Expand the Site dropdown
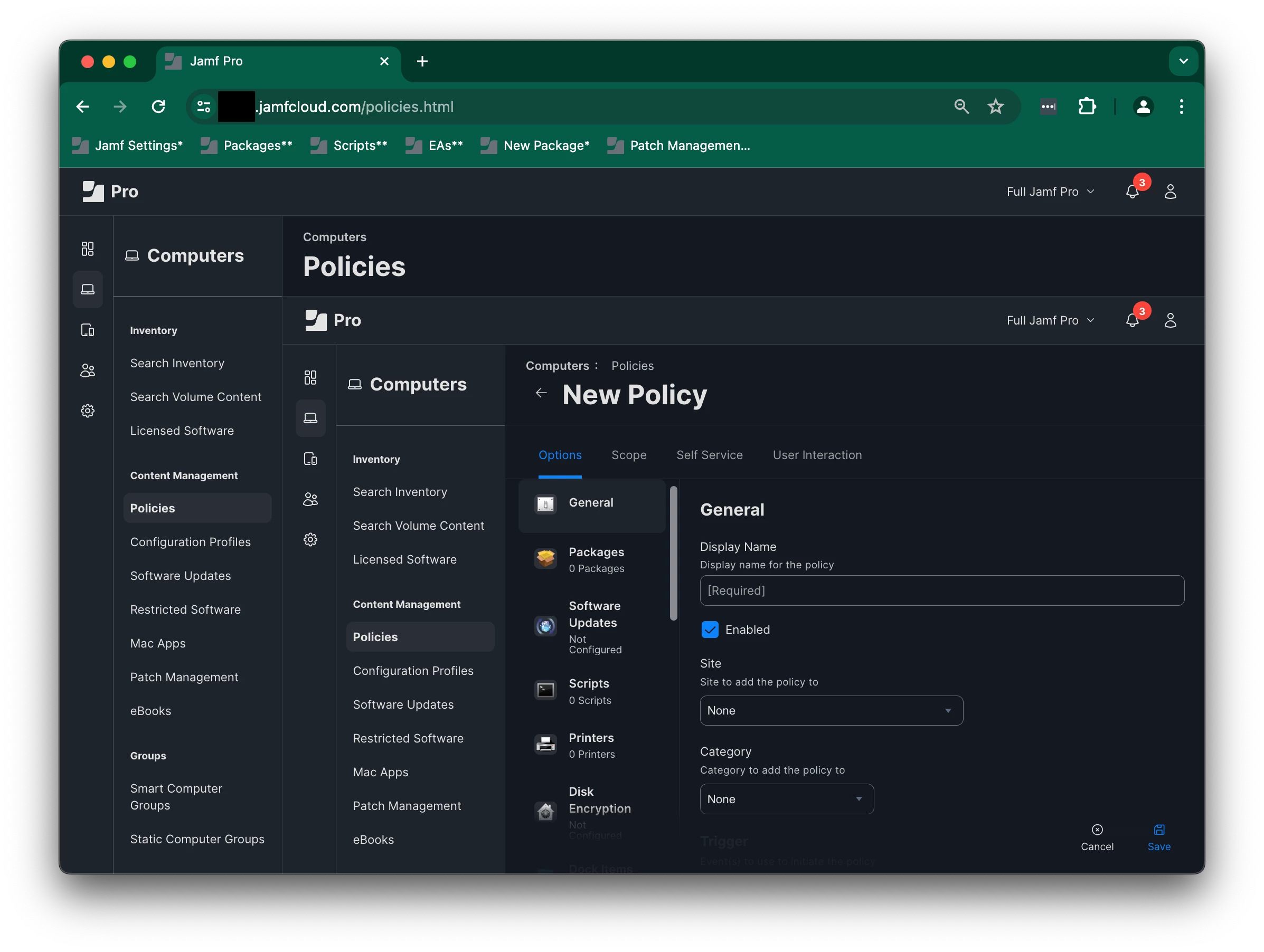This screenshot has width=1264, height=952. tap(831, 710)
